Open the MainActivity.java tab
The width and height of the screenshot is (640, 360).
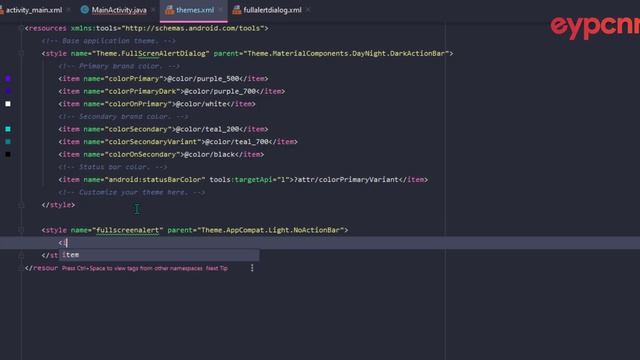[119, 10]
